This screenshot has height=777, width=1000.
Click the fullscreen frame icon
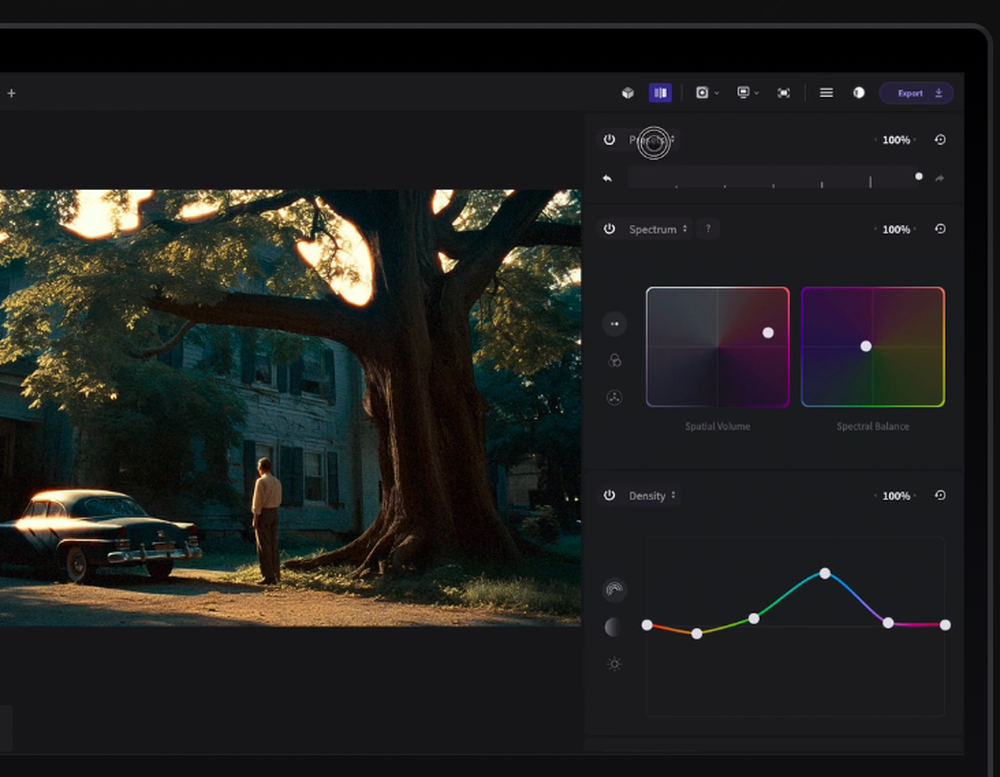point(784,93)
